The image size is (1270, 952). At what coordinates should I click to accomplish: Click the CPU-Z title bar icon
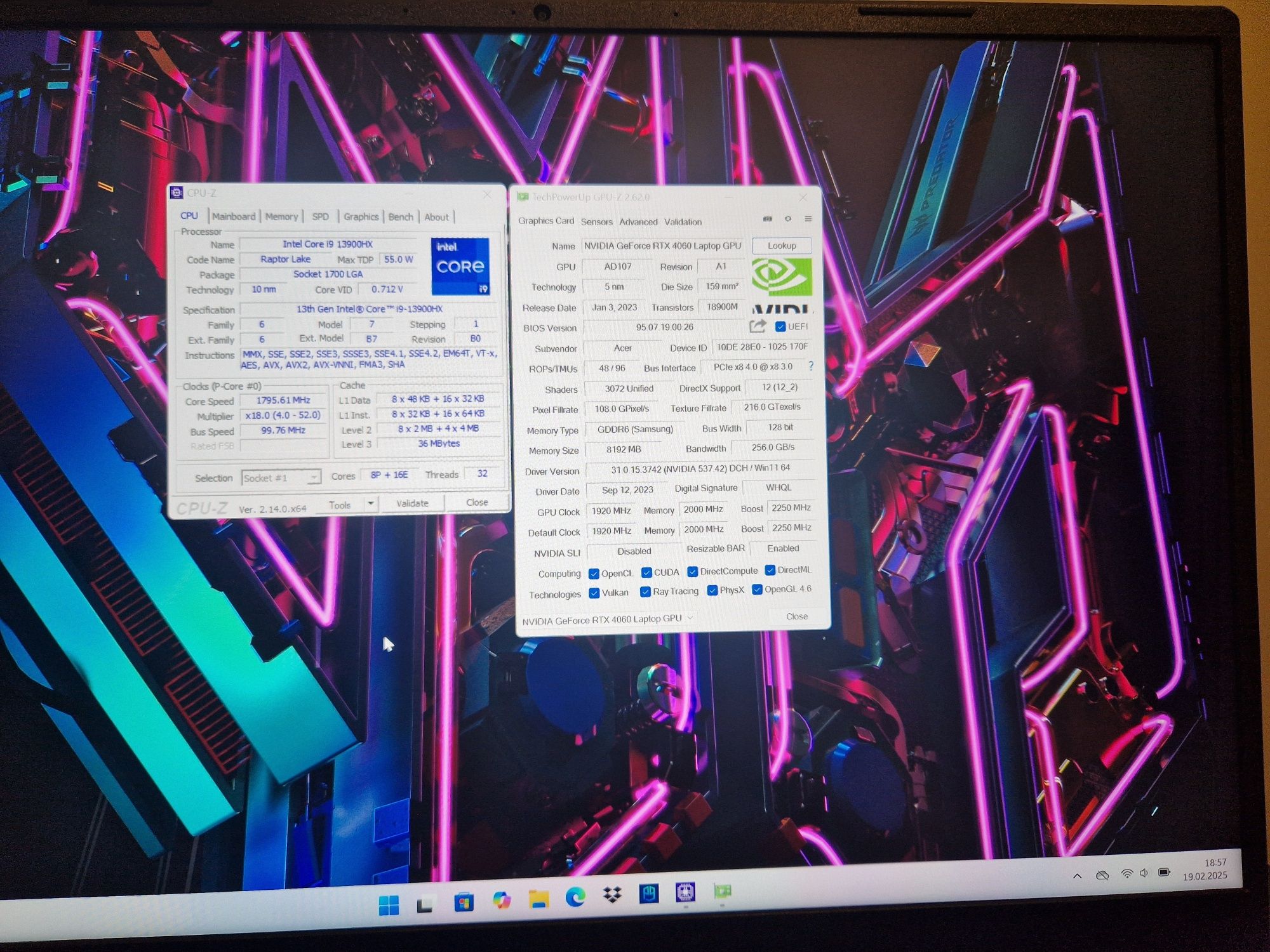177,192
